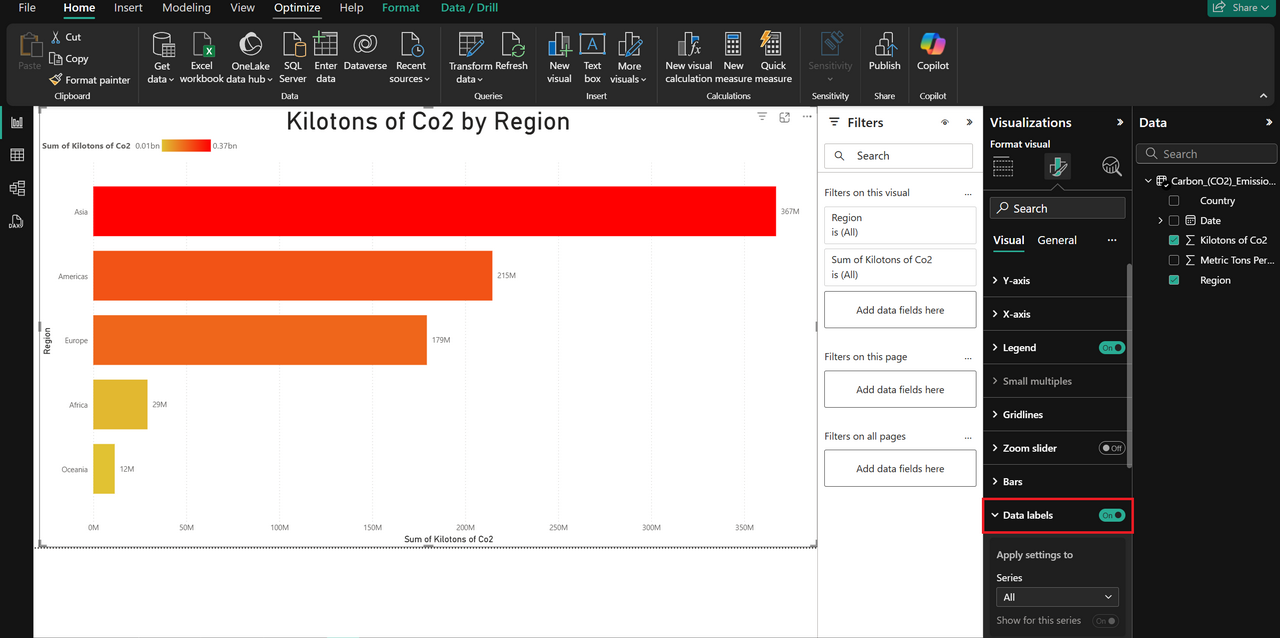Click the Focus mode icon on chart

[x=785, y=117]
